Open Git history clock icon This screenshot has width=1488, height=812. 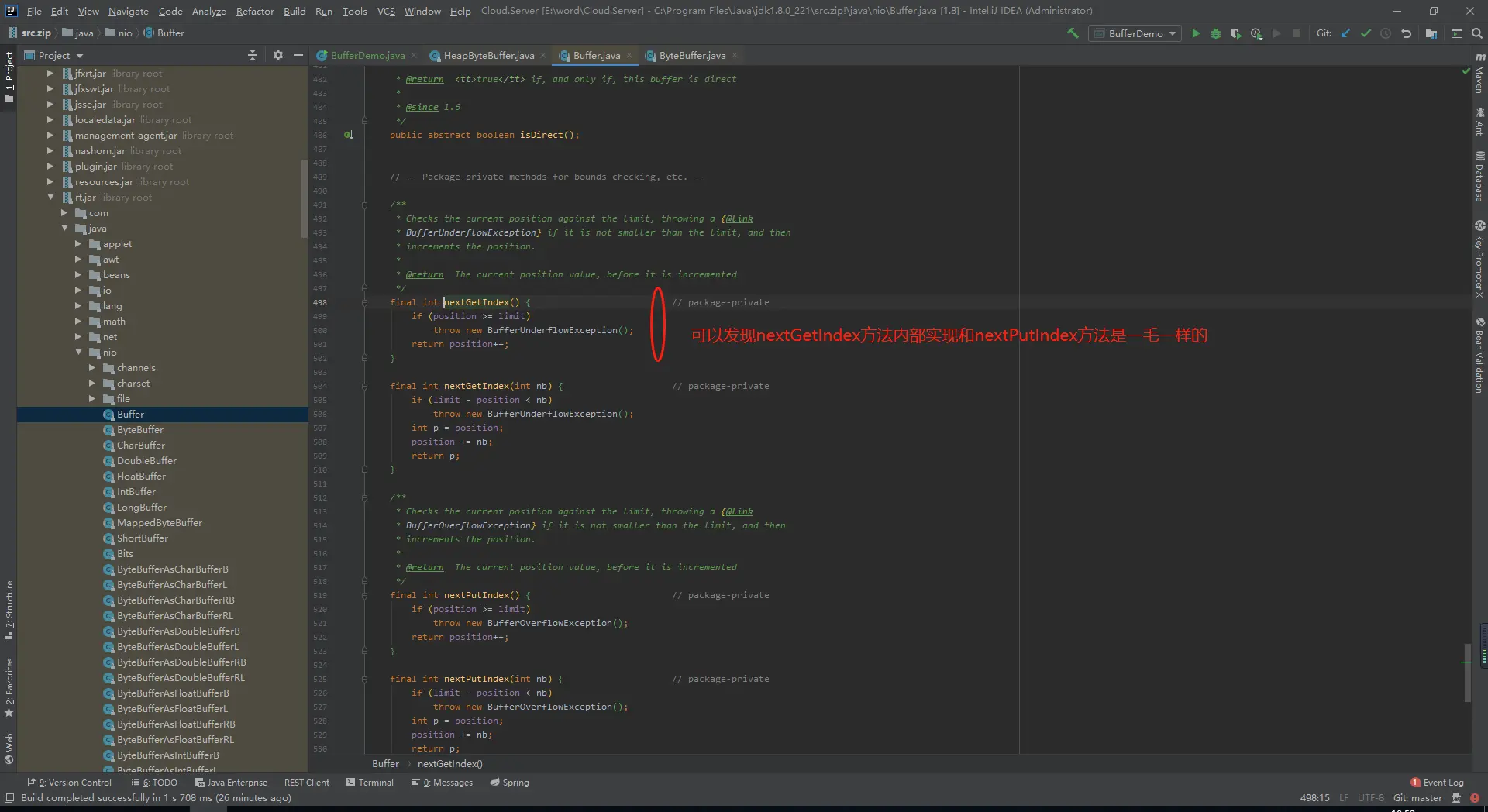pyautogui.click(x=1386, y=33)
